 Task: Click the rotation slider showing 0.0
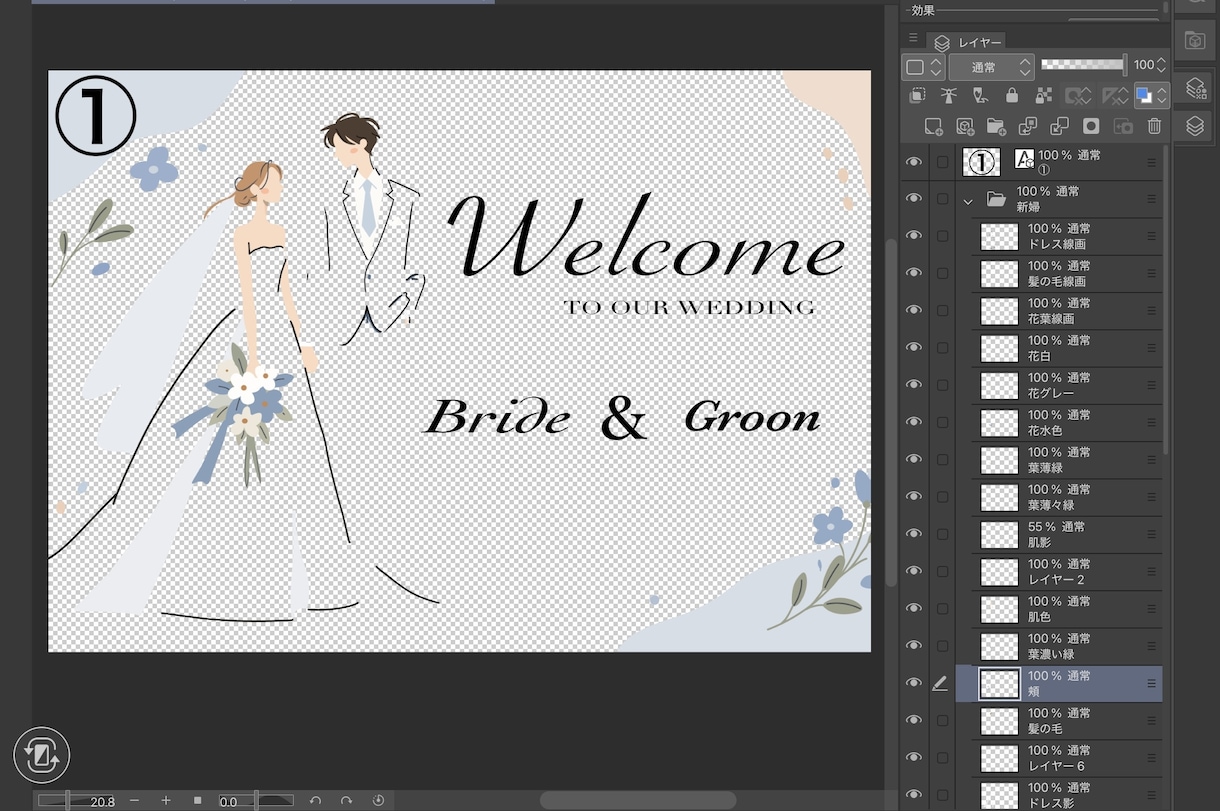point(257,801)
